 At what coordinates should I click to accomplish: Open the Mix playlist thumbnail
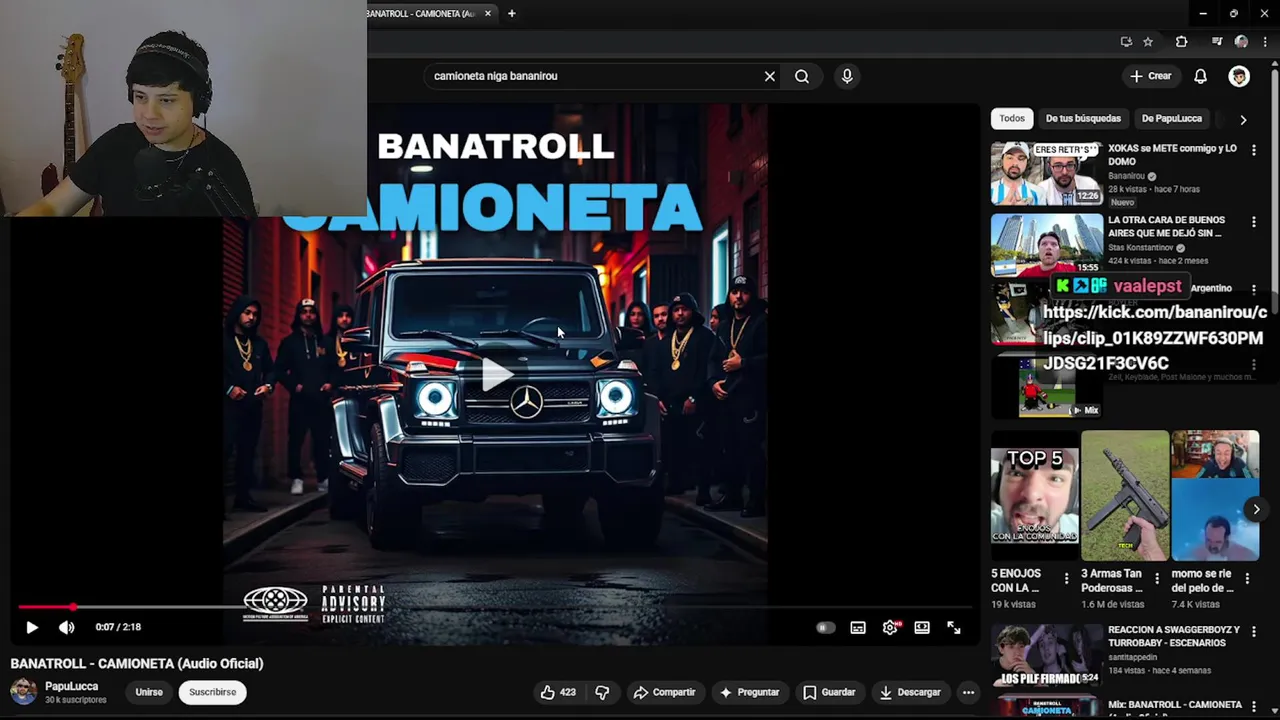(1046, 707)
